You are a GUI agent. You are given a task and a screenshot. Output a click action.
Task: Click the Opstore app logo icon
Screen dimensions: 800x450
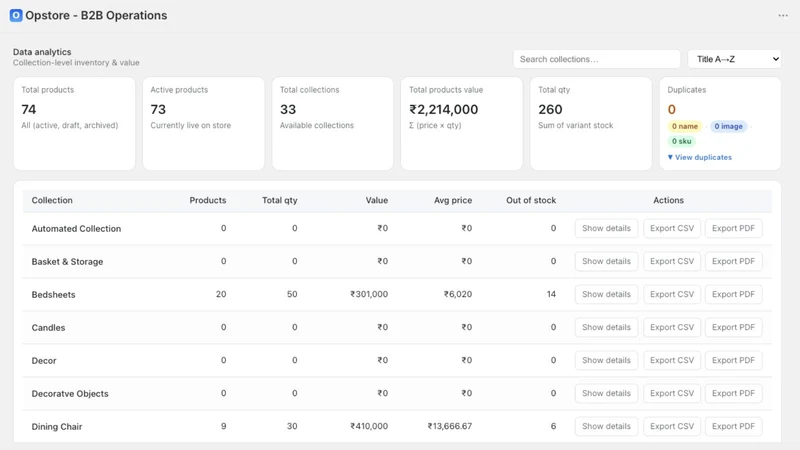(x=16, y=15)
